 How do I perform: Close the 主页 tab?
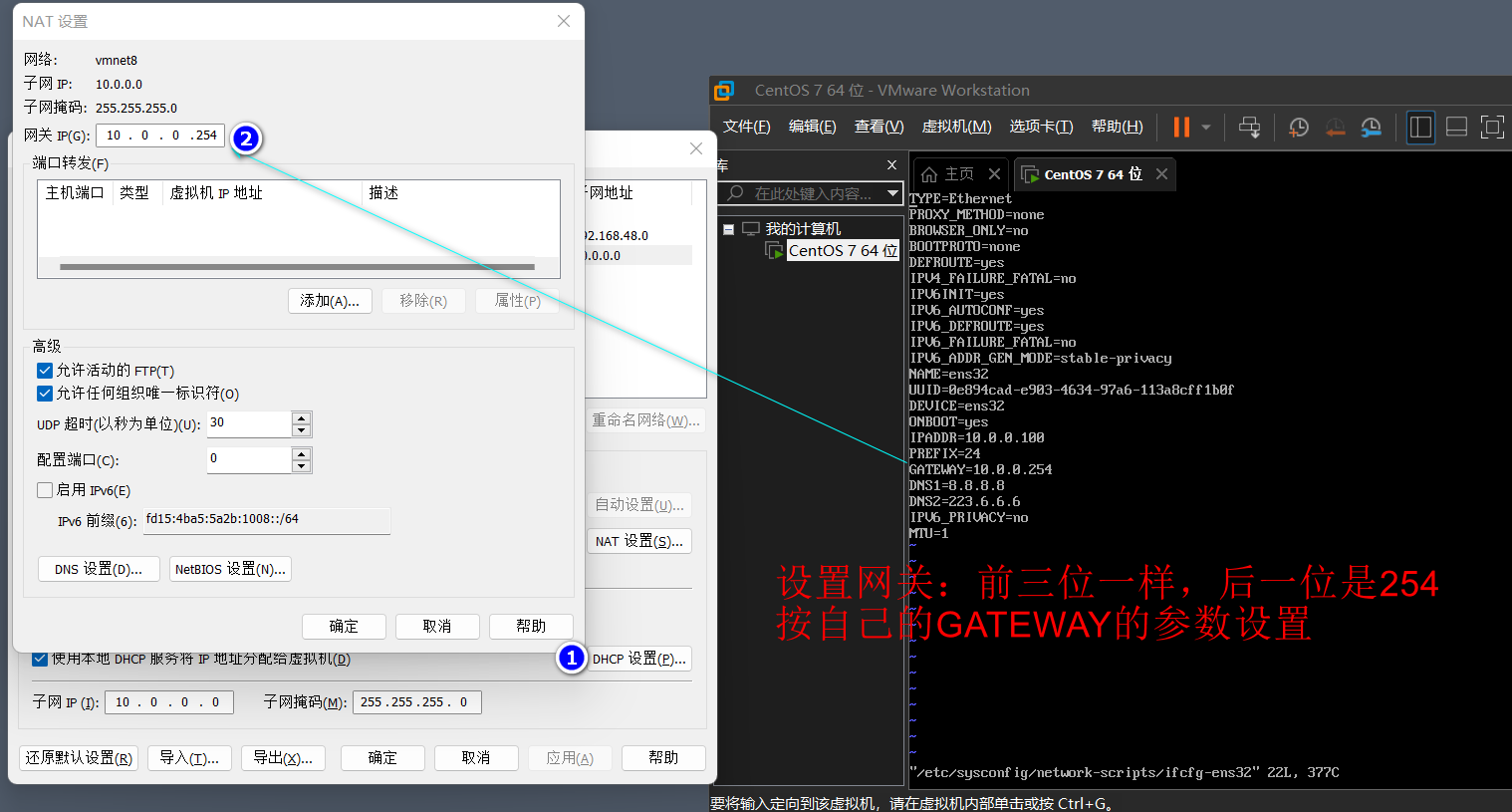pyautogui.click(x=994, y=173)
